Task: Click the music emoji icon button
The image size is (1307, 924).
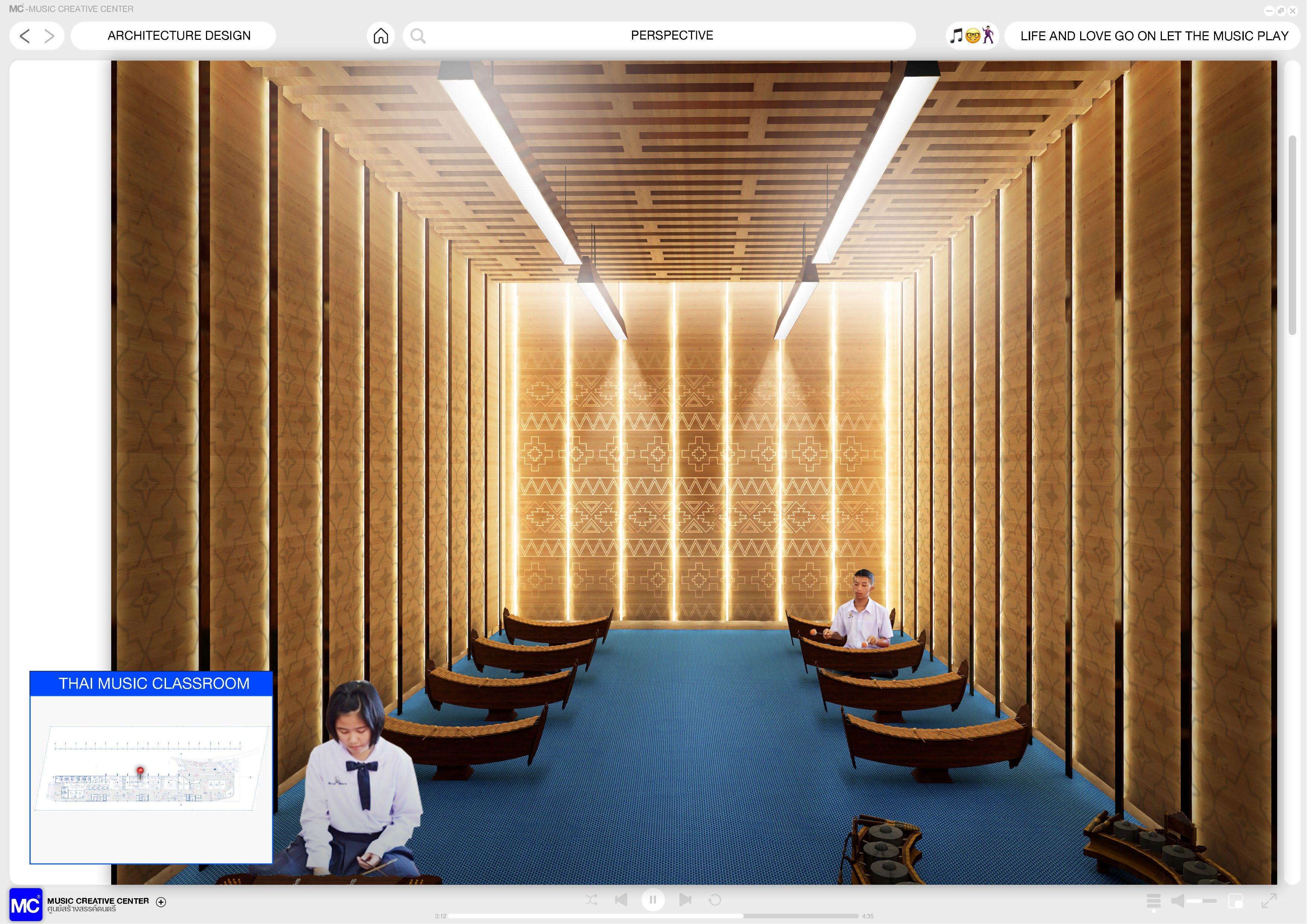Action: (x=972, y=36)
